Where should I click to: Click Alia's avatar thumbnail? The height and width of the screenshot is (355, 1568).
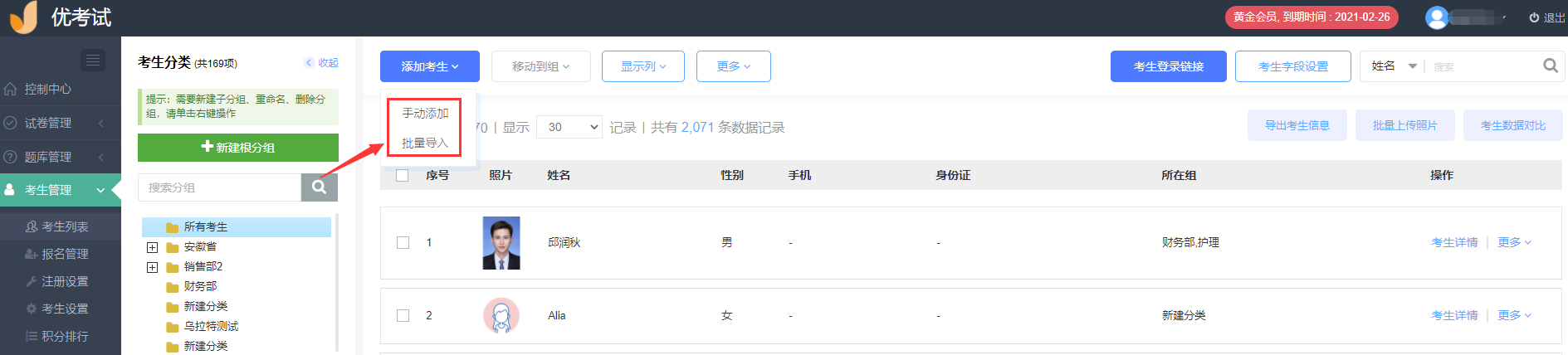(x=501, y=315)
